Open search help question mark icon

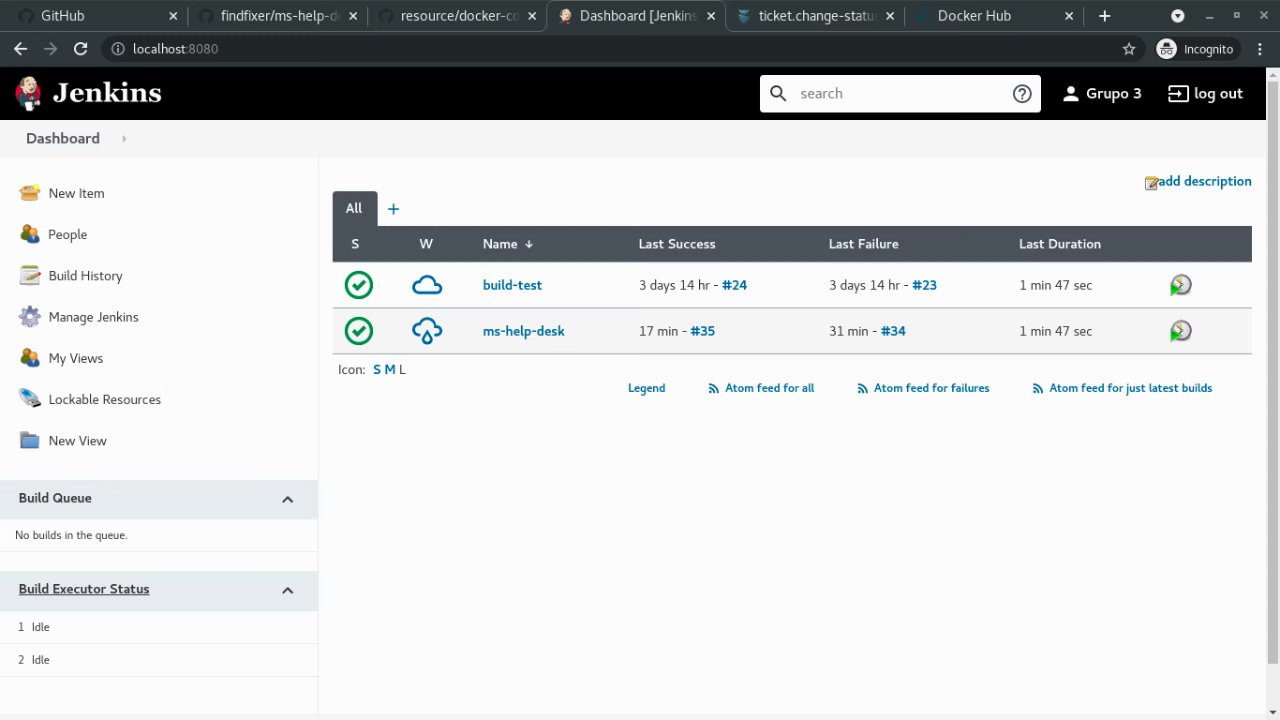1022,93
